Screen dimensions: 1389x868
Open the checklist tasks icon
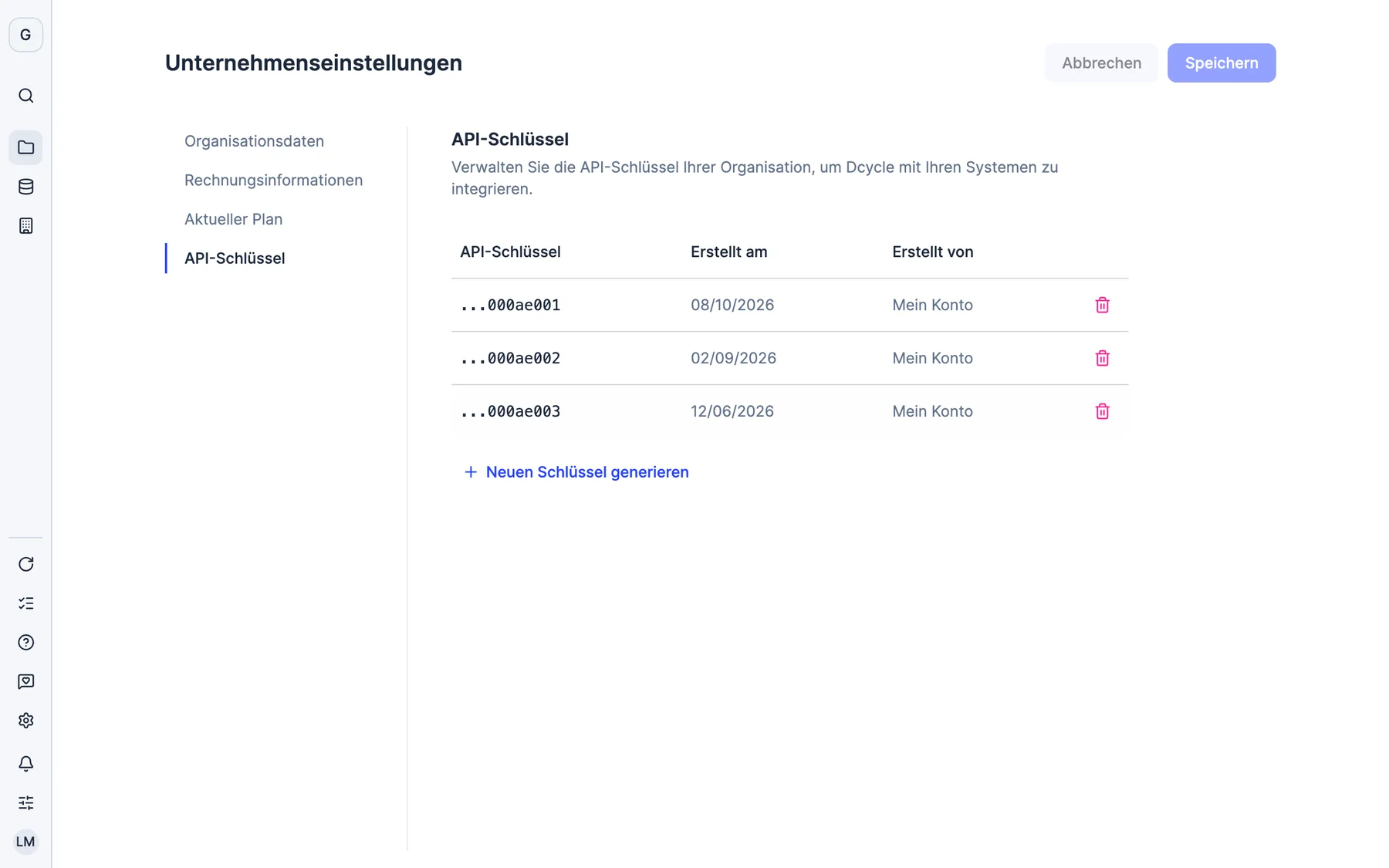[x=25, y=603]
